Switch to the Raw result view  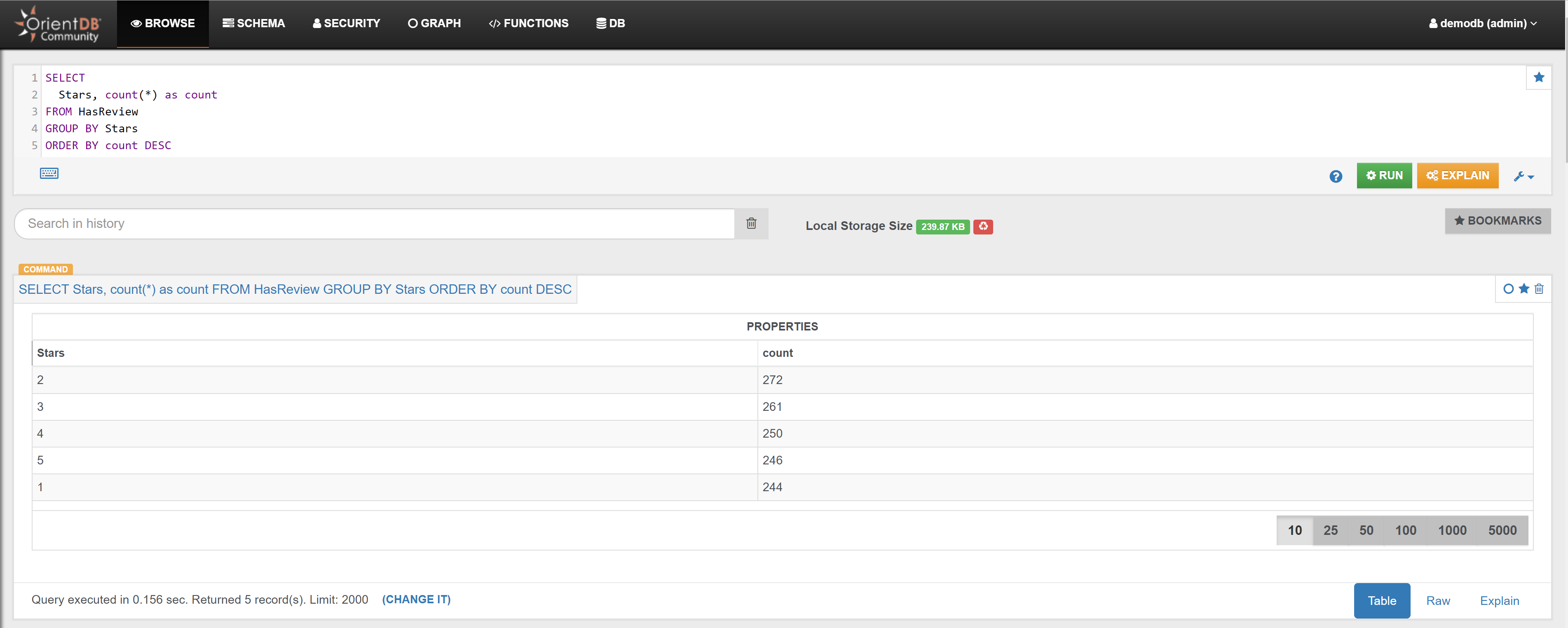(1438, 601)
